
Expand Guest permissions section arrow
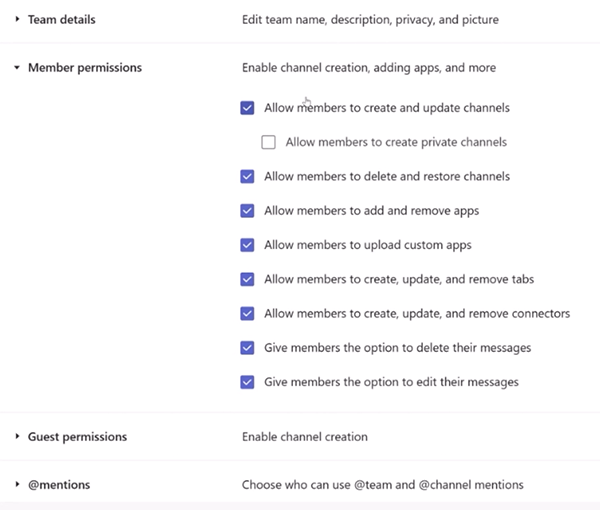click(x=17, y=436)
